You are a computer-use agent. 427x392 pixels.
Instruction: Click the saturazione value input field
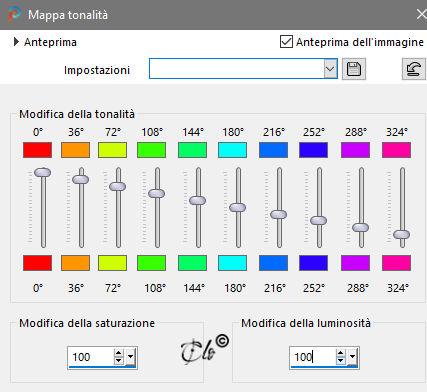click(x=91, y=357)
